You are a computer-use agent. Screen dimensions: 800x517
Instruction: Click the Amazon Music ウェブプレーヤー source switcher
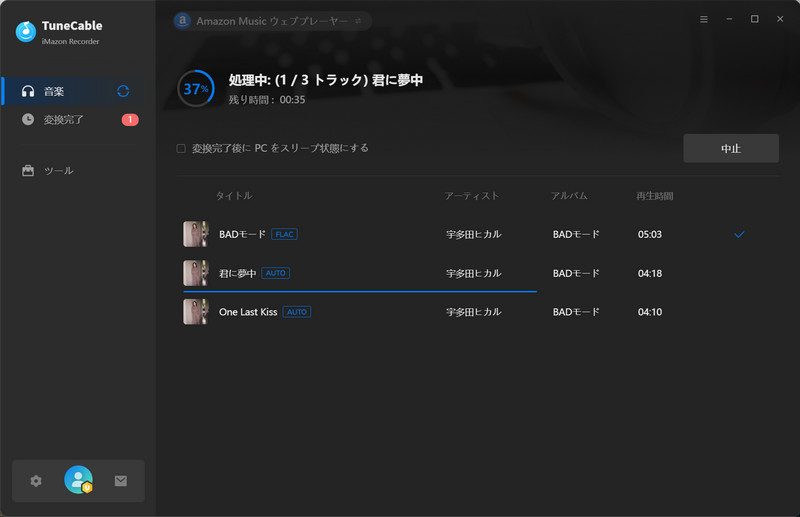[272, 21]
